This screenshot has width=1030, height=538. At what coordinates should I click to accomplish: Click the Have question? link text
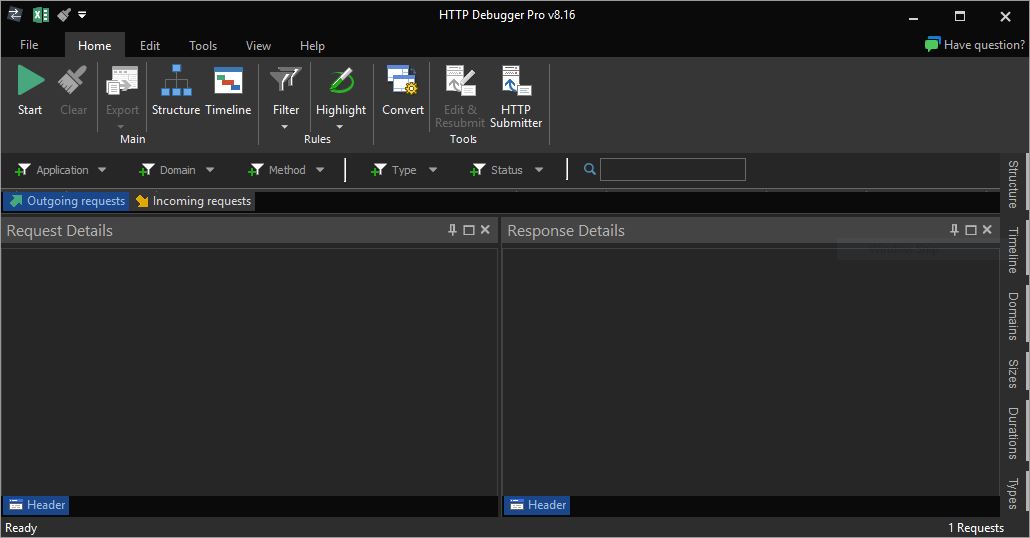(984, 45)
